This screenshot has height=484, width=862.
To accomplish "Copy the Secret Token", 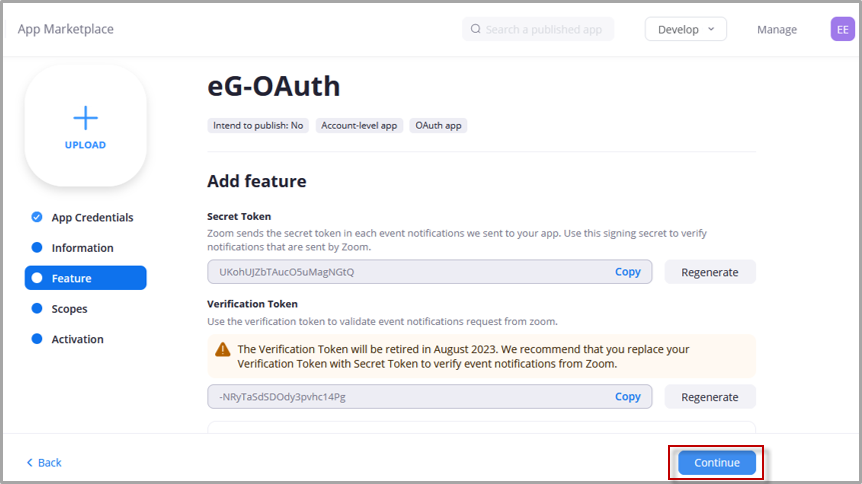I will coord(627,272).
